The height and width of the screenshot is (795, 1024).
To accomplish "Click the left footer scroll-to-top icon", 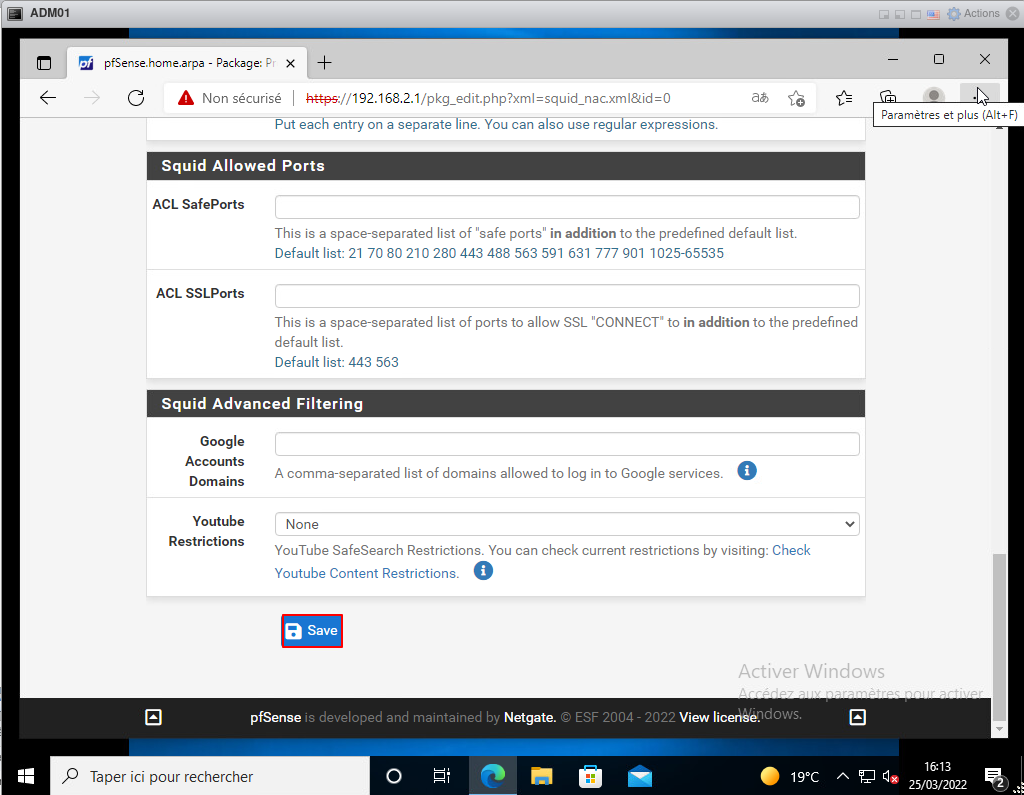I will (153, 717).
